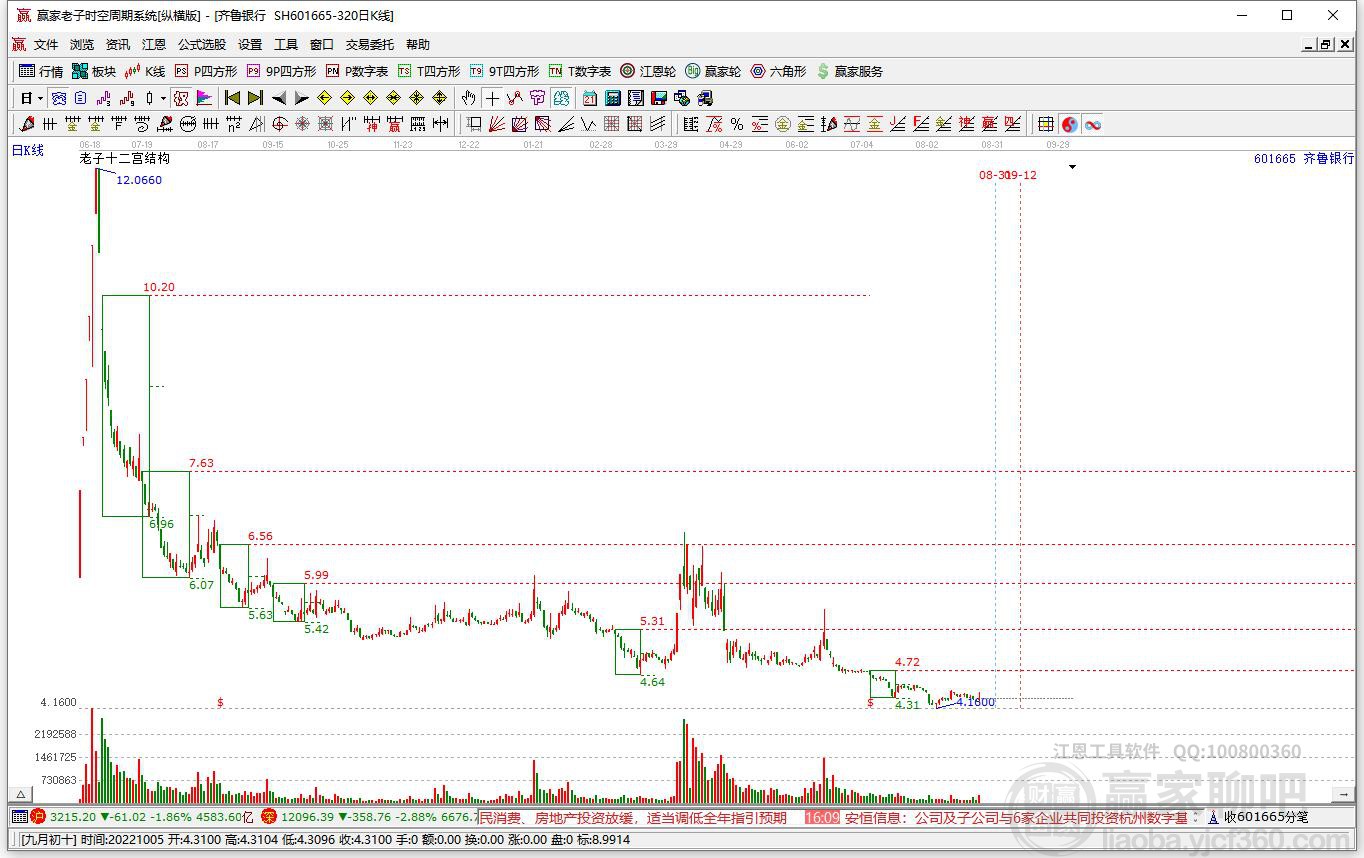Open the 工具 menu
The image size is (1364, 858).
(x=286, y=45)
